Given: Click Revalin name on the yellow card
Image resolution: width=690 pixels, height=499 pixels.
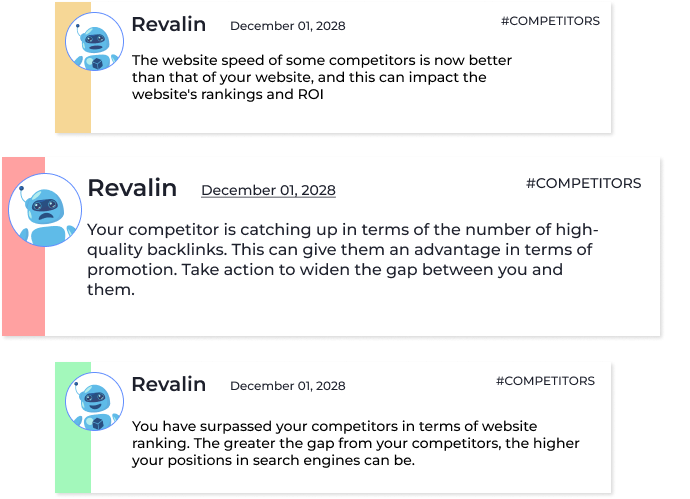Looking at the screenshot, I should click(x=169, y=24).
